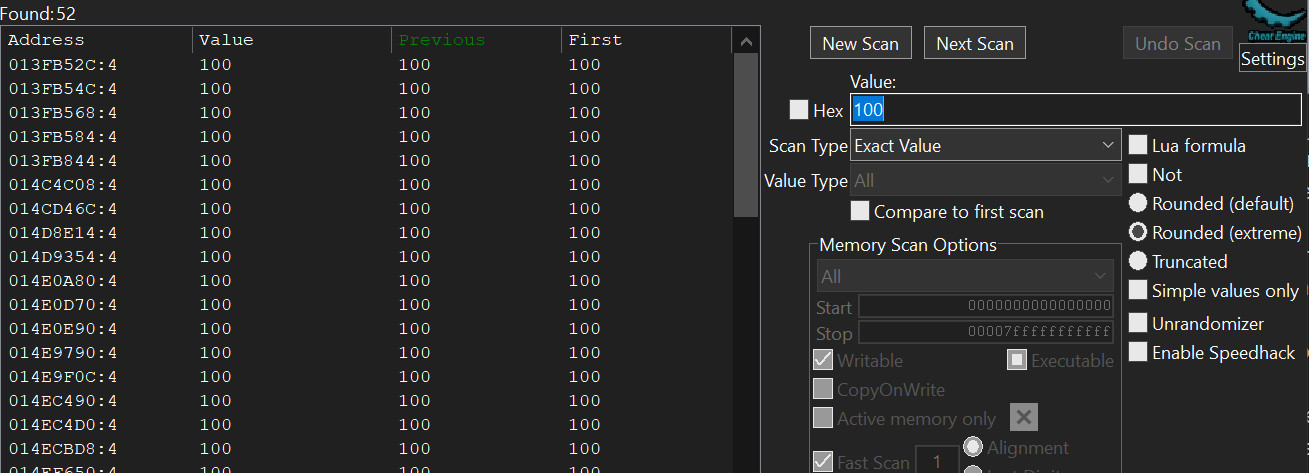Open the Scan Type dropdown

985,146
